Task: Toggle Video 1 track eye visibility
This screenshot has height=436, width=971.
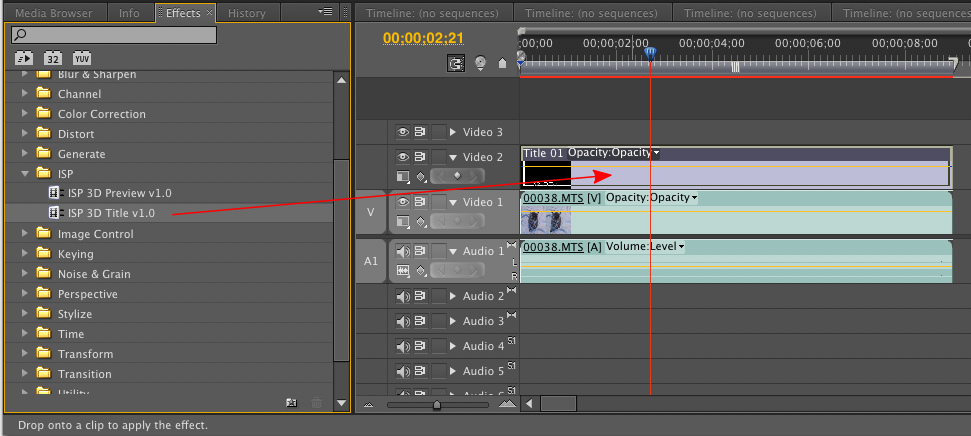Action: (x=403, y=202)
